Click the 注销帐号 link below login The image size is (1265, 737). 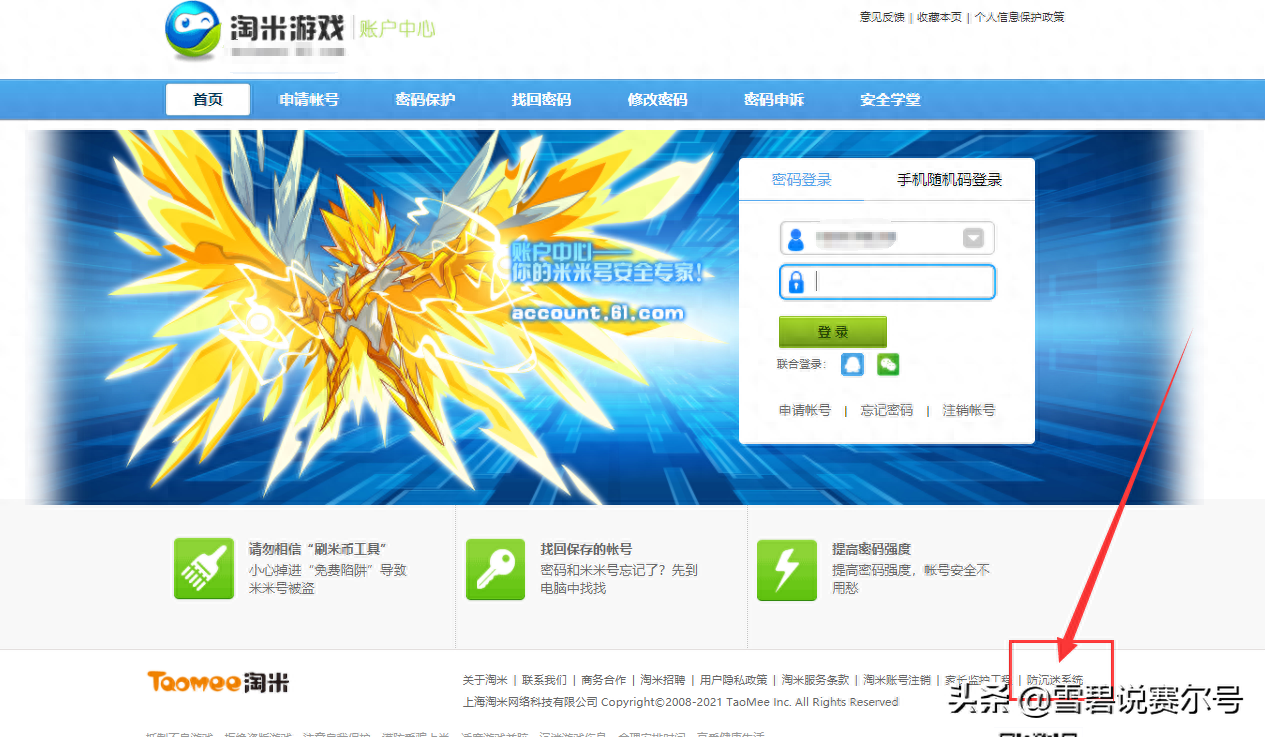click(968, 410)
